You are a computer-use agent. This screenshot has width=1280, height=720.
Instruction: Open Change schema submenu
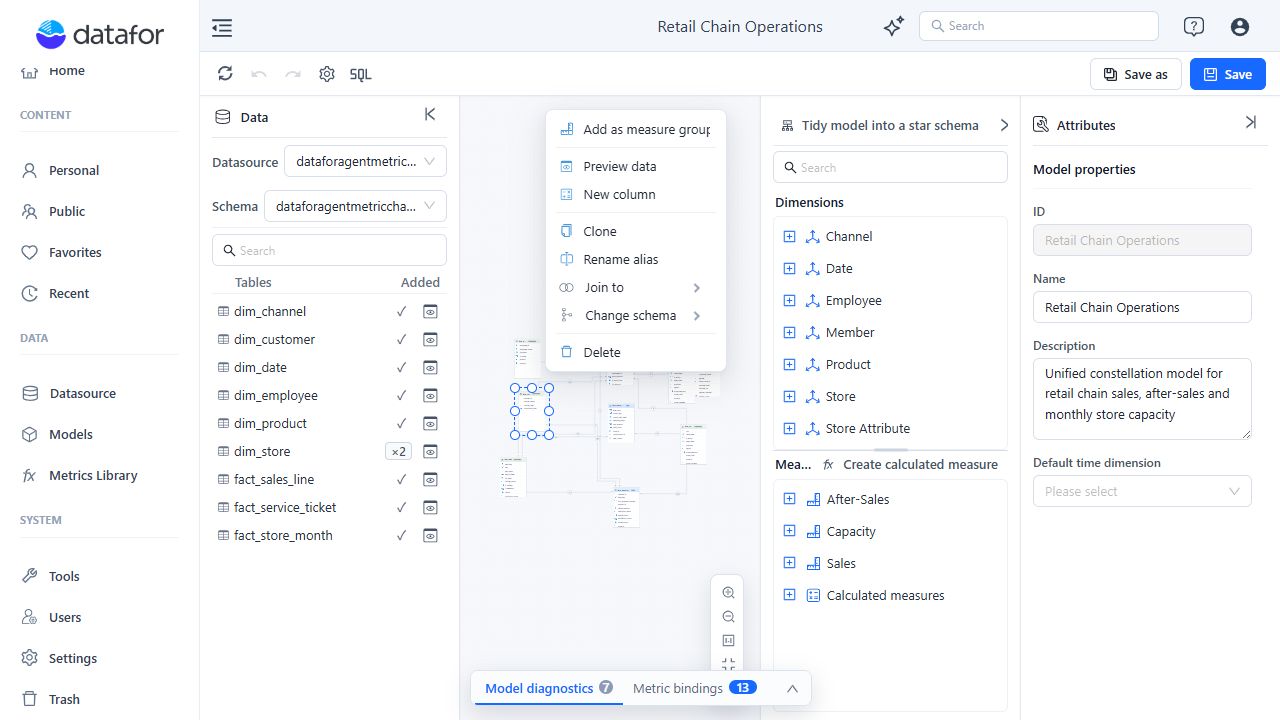coord(636,315)
